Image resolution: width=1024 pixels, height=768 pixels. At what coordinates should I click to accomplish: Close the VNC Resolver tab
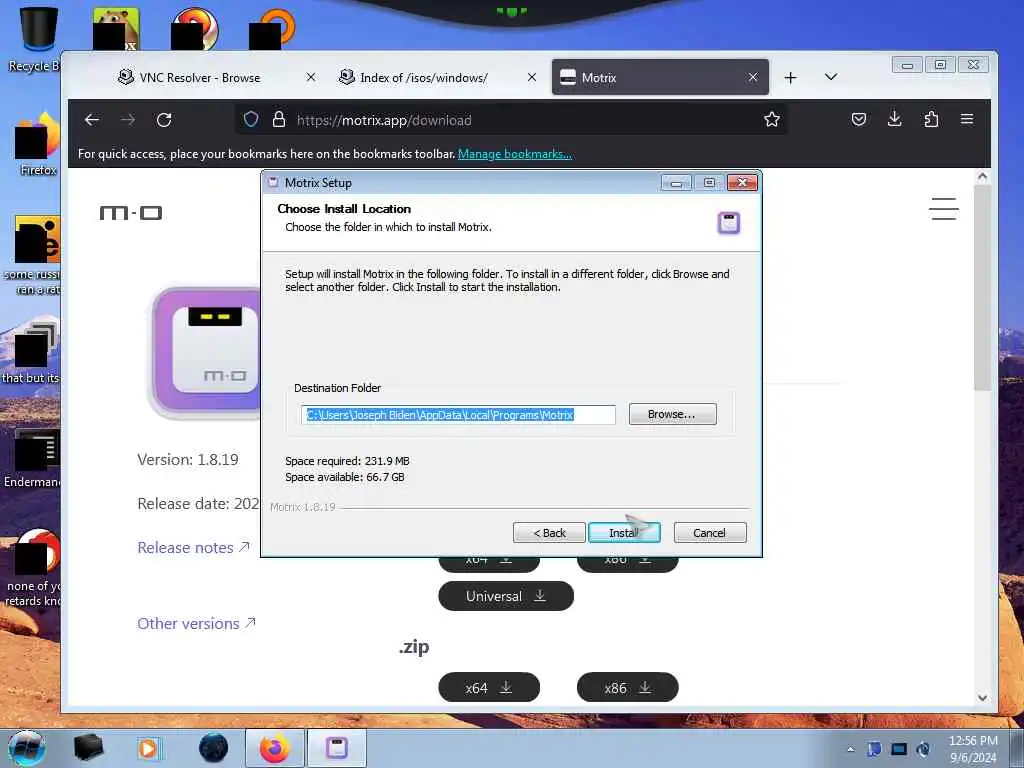coord(311,77)
